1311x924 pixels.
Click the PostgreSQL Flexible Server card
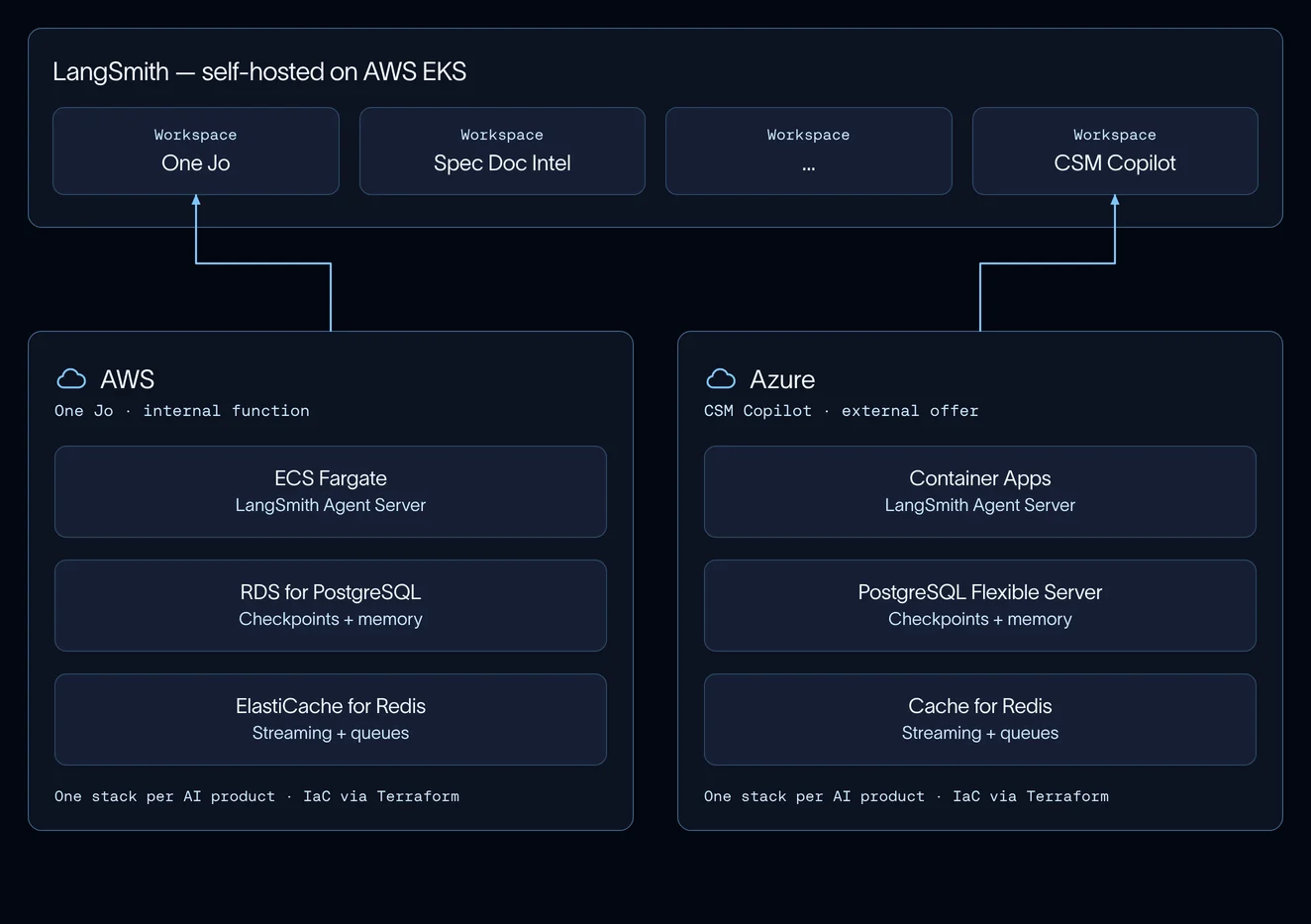click(980, 605)
